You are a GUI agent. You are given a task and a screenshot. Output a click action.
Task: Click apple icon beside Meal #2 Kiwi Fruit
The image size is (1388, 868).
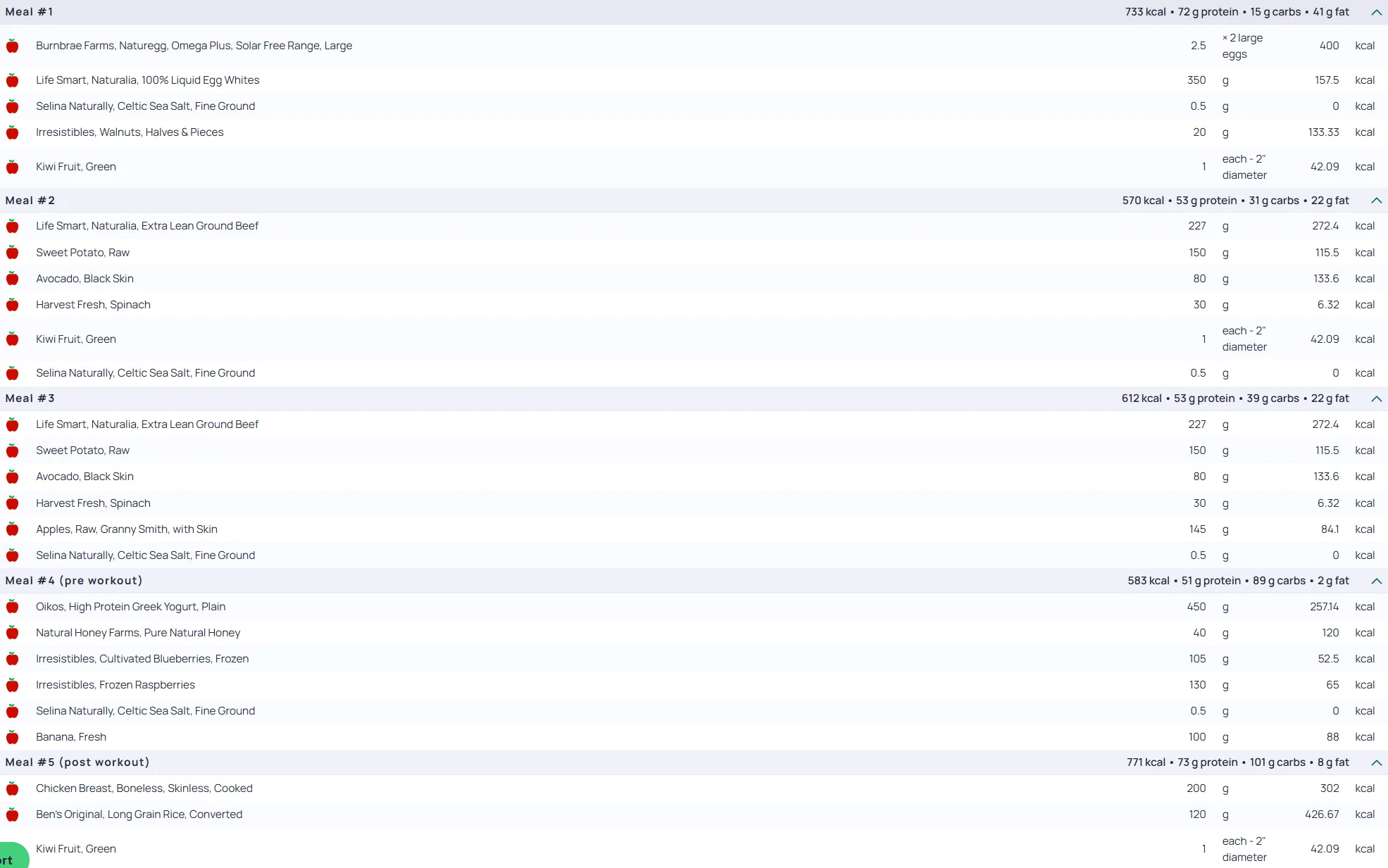tap(13, 339)
